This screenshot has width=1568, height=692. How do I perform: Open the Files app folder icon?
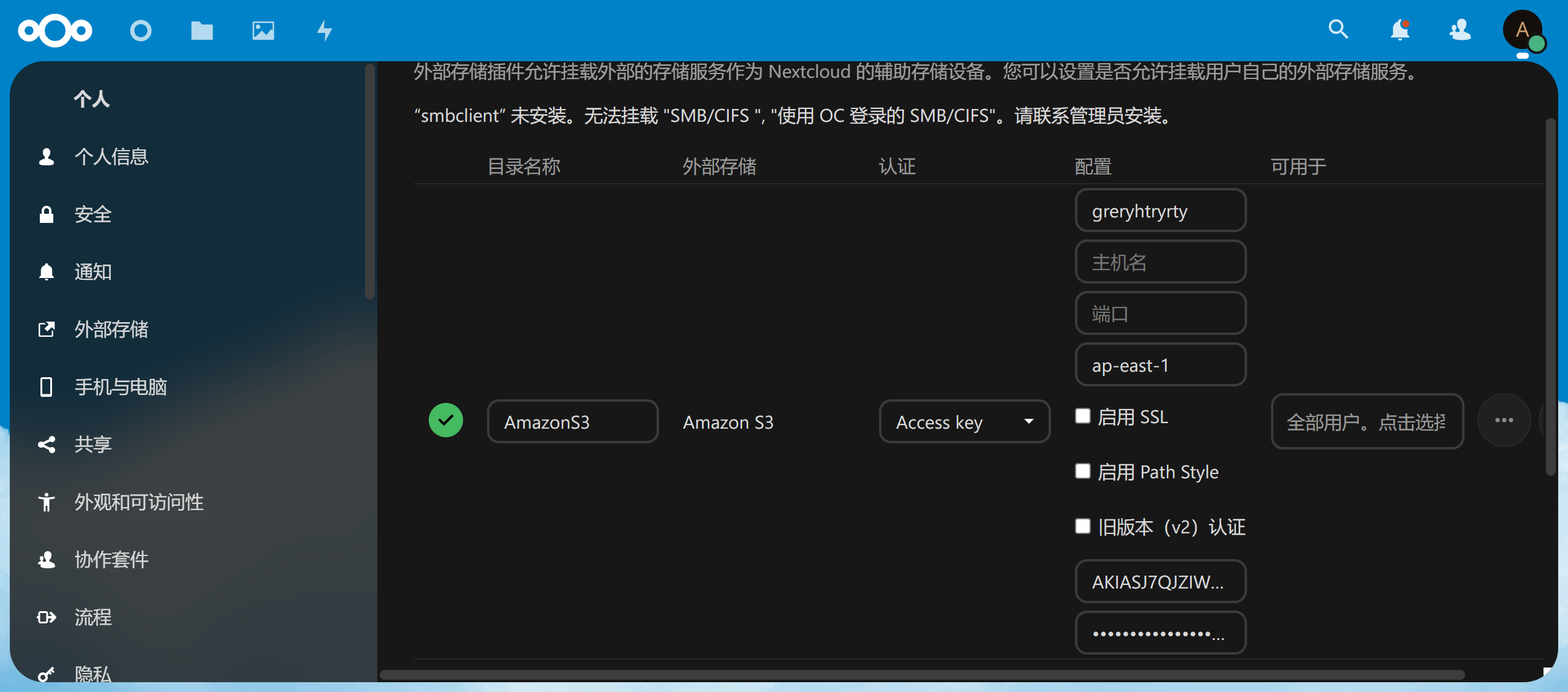click(202, 30)
